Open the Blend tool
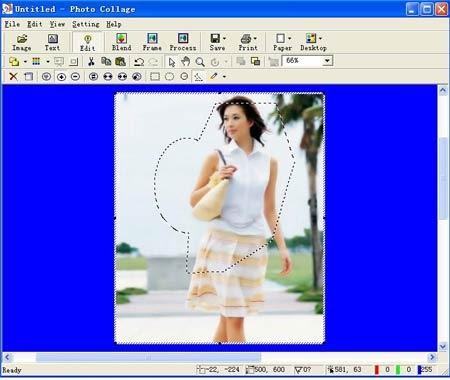The height and width of the screenshot is (380, 450). tap(121, 42)
